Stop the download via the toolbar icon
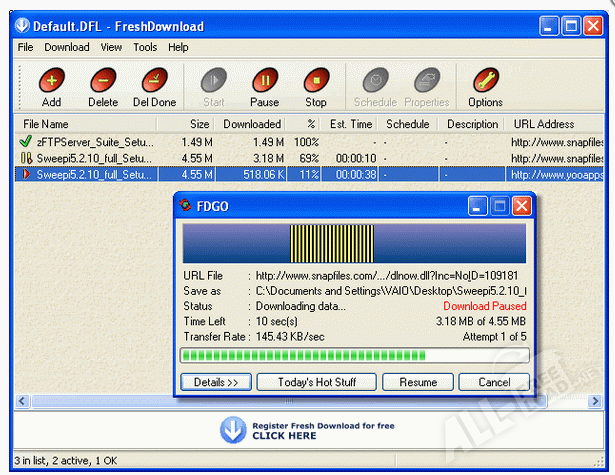 (x=315, y=82)
